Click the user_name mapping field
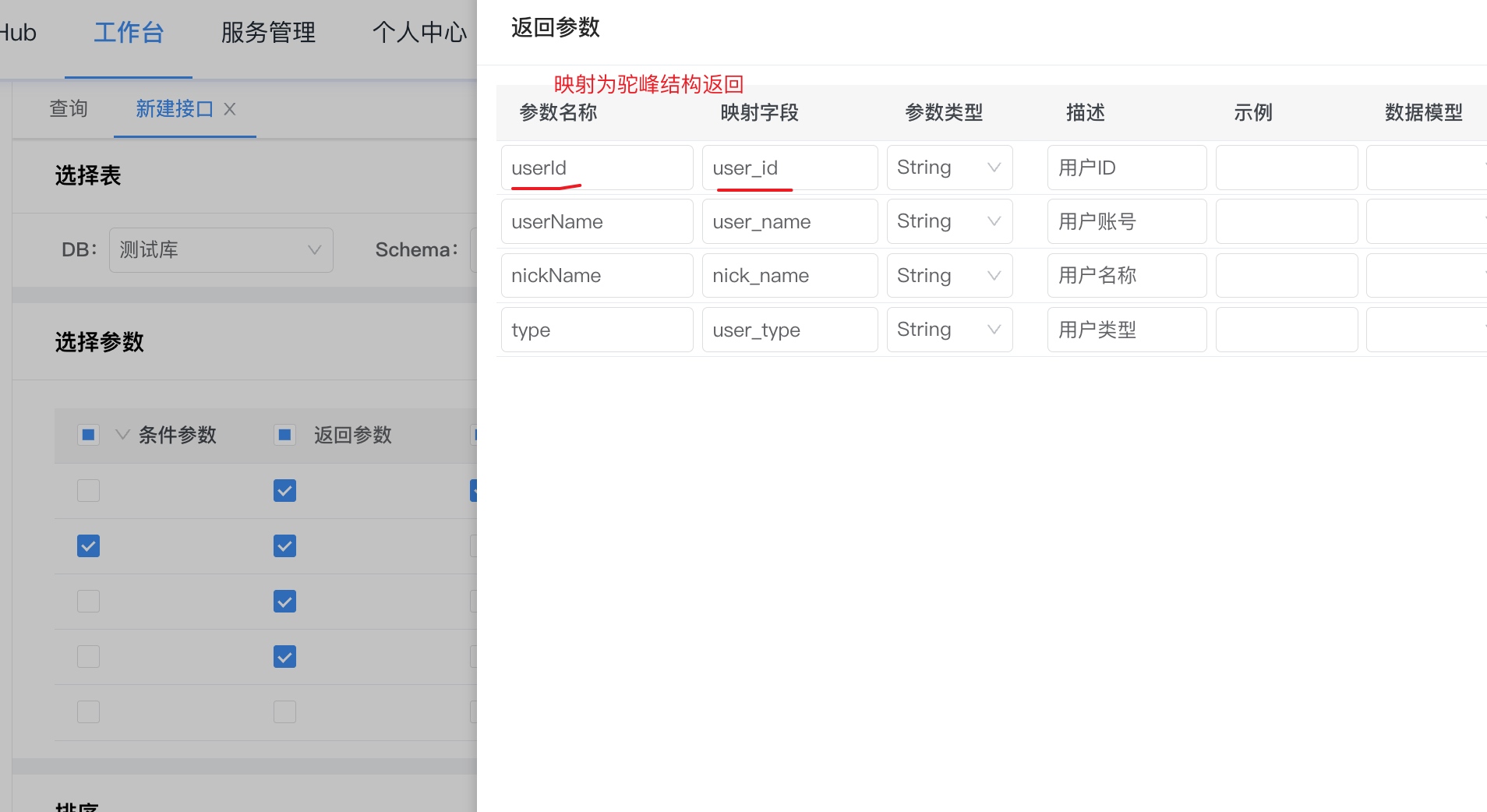Image resolution: width=1487 pixels, height=812 pixels. tap(789, 222)
